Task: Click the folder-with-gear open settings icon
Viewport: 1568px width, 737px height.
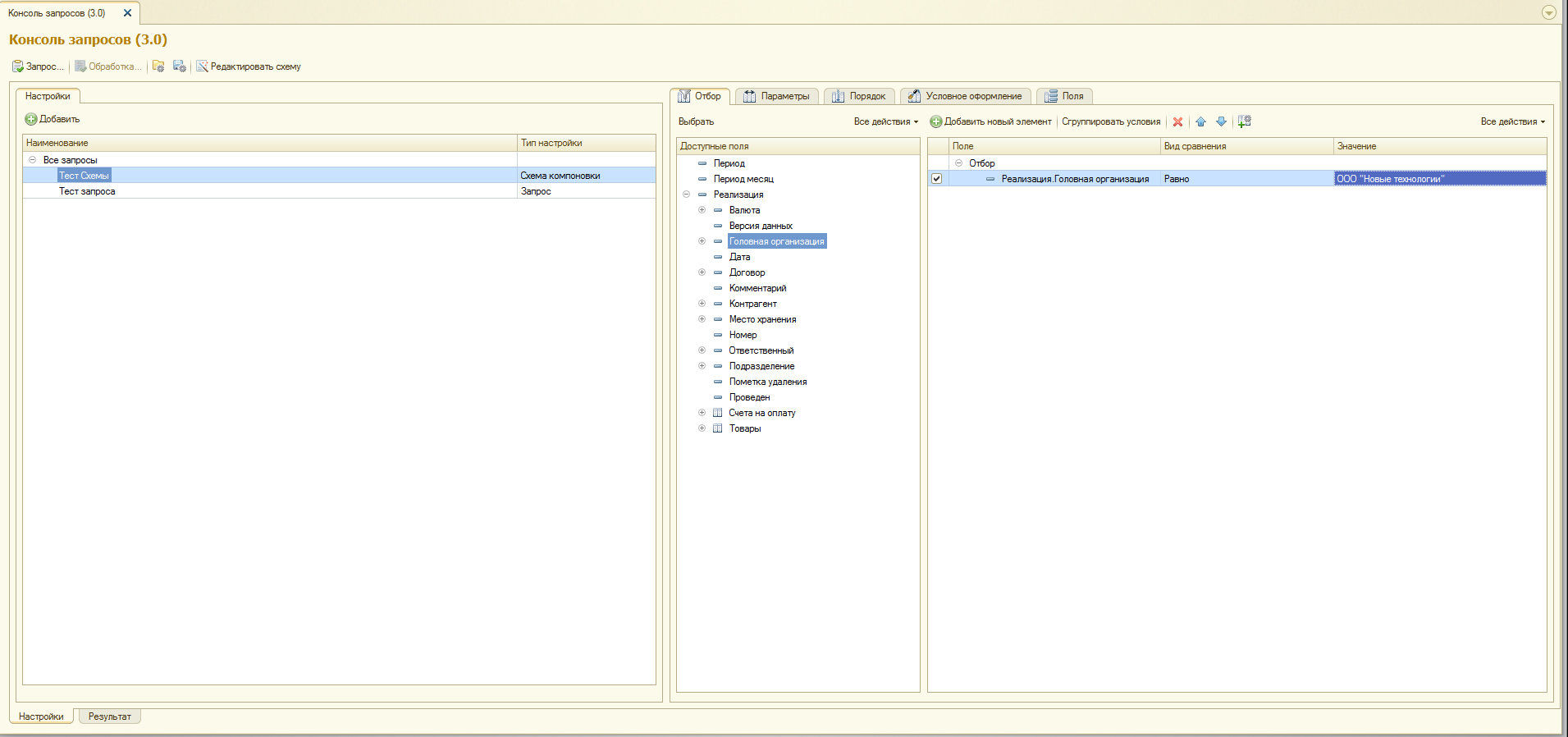Action: click(158, 66)
